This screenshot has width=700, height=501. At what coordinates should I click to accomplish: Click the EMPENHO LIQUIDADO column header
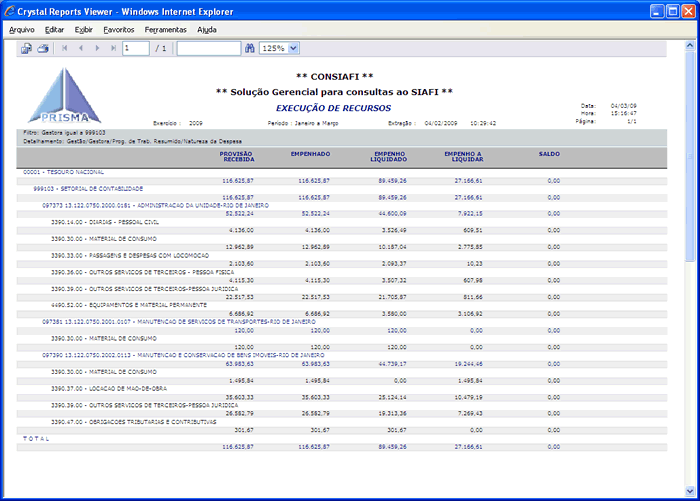389,157
